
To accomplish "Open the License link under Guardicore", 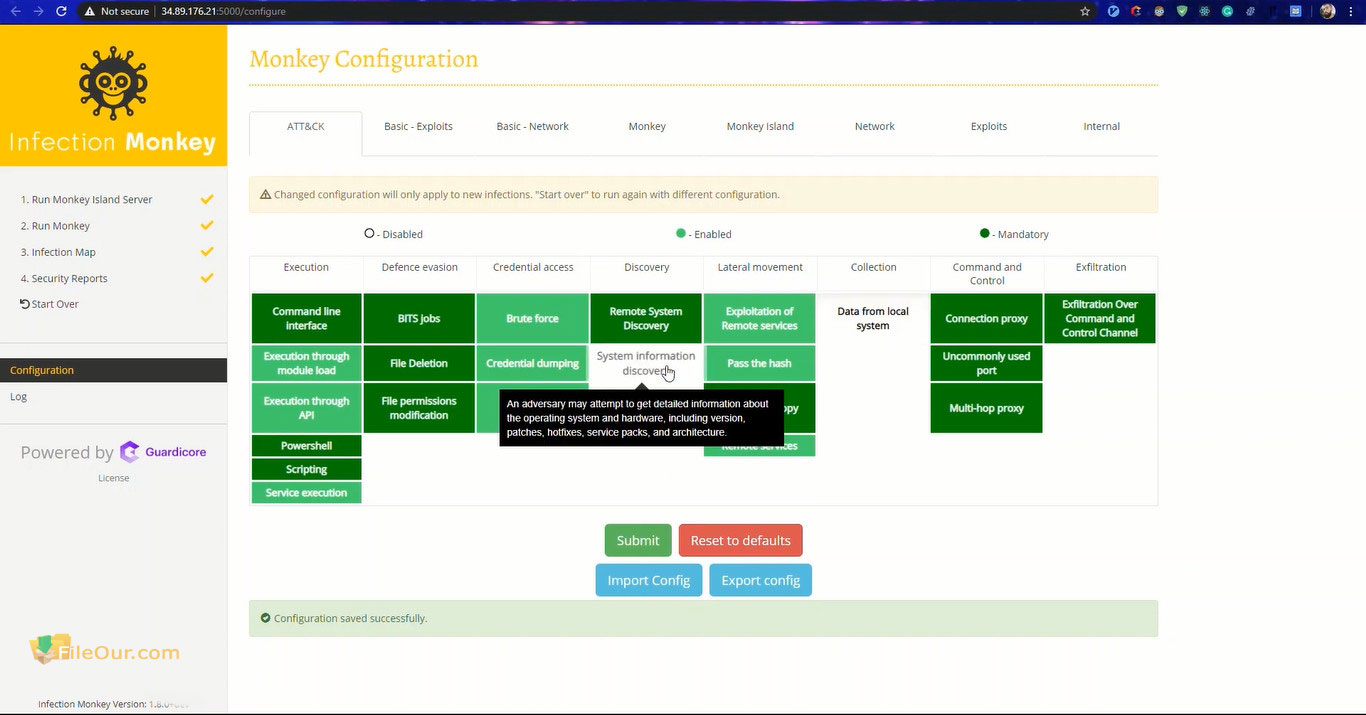I will coord(113,478).
